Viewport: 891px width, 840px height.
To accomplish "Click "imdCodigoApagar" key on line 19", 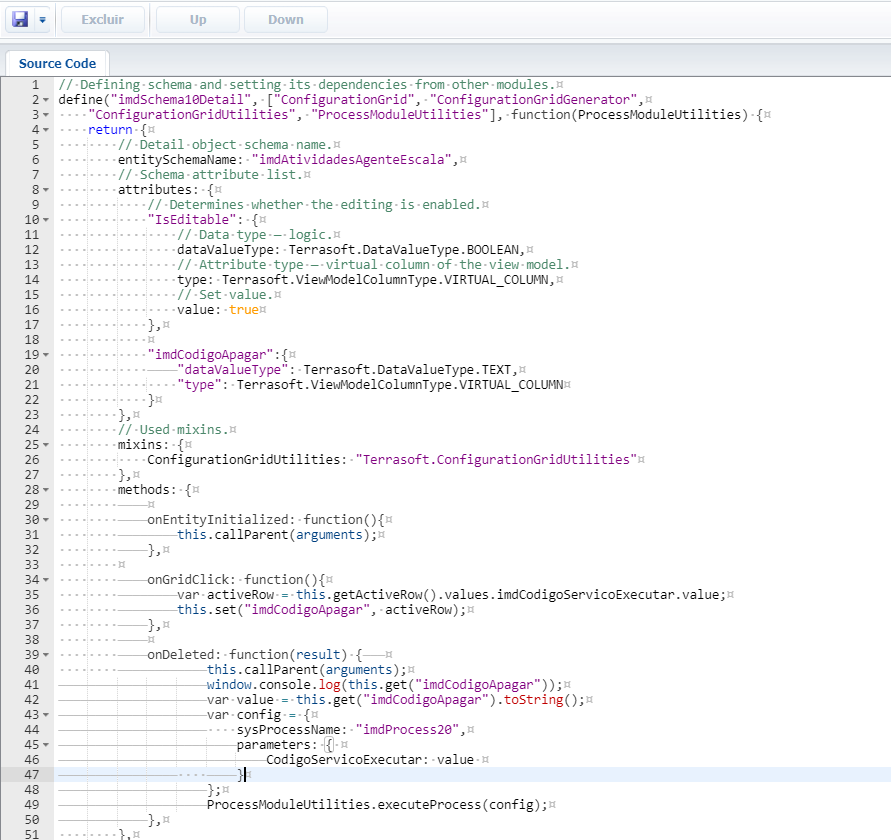I will pos(211,355).
